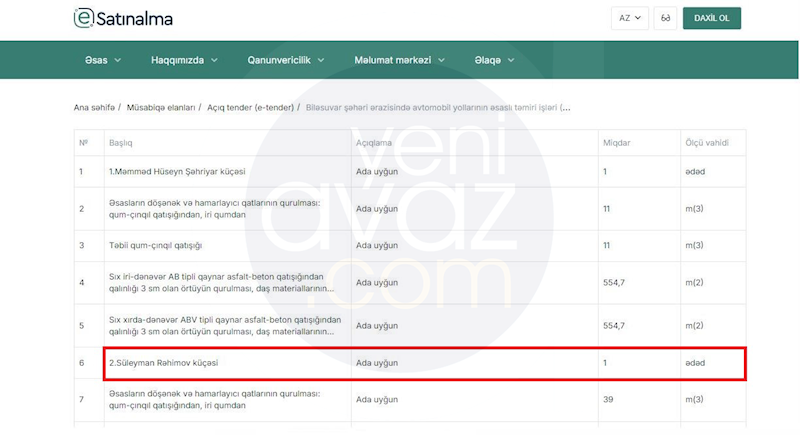Navigate to Açıq tender (e-tender) breadcrumb
800x435 pixels.
click(249, 106)
